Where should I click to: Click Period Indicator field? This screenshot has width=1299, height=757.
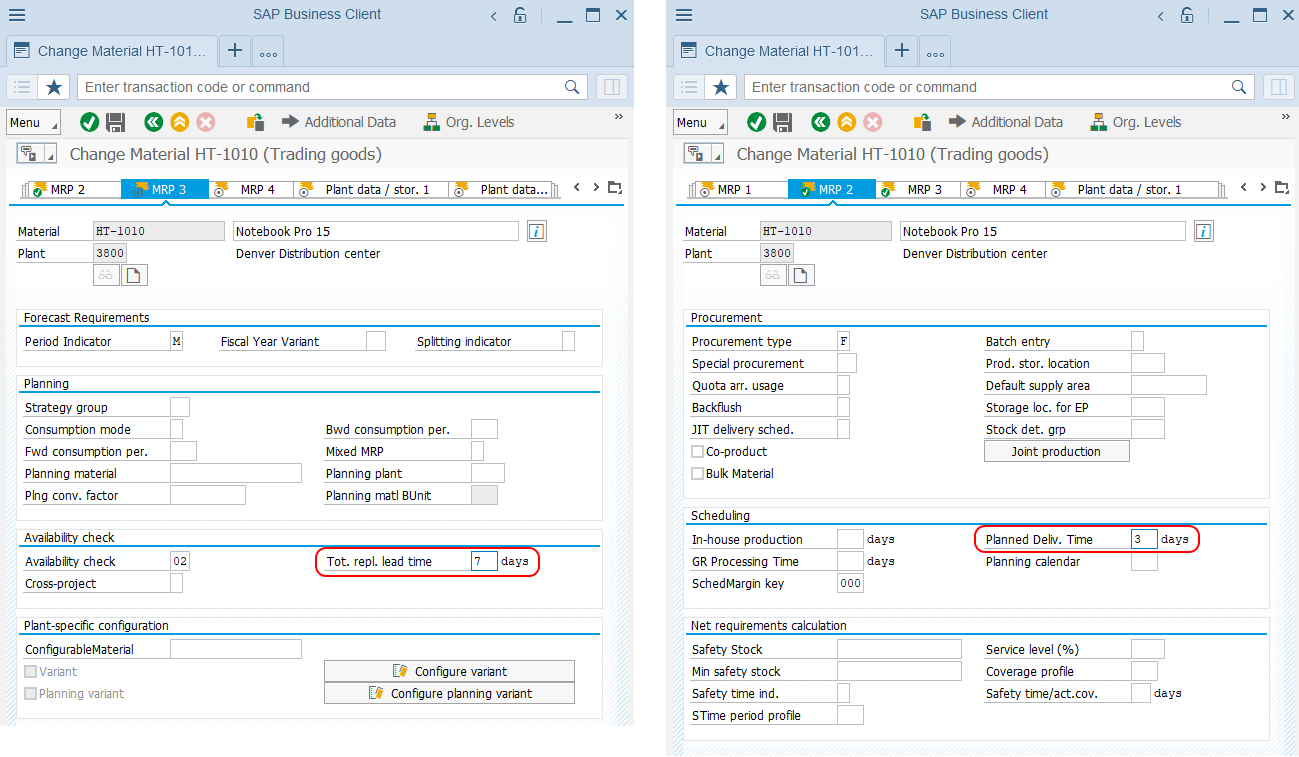coord(176,341)
